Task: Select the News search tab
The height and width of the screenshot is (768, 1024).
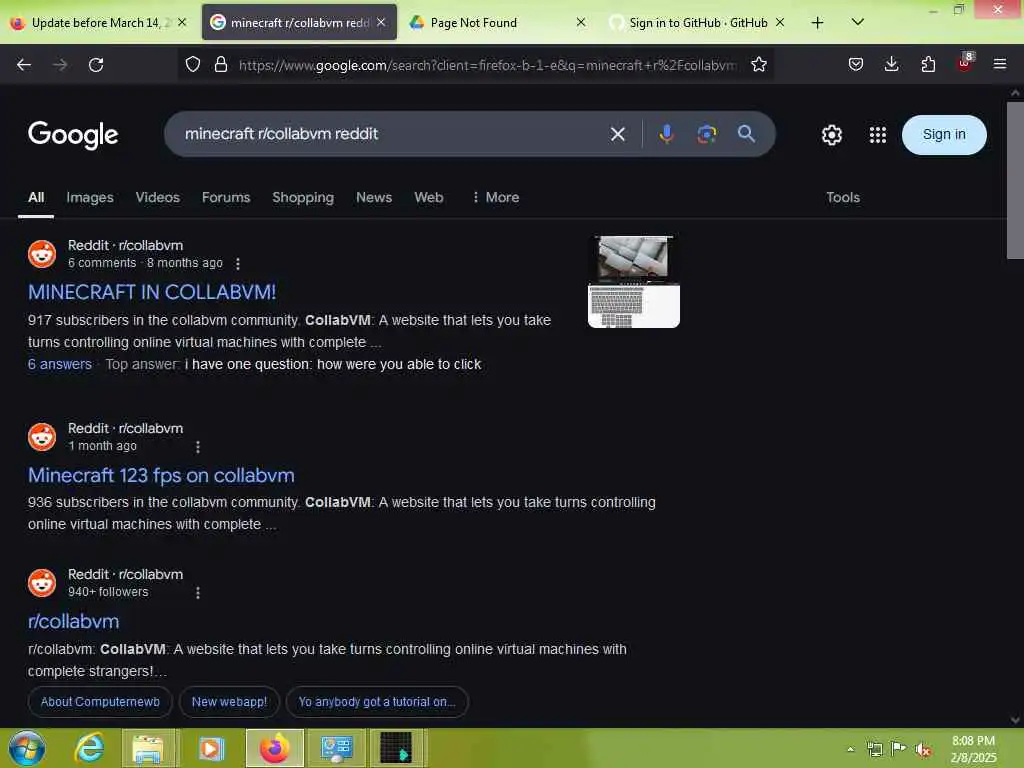Action: [374, 197]
